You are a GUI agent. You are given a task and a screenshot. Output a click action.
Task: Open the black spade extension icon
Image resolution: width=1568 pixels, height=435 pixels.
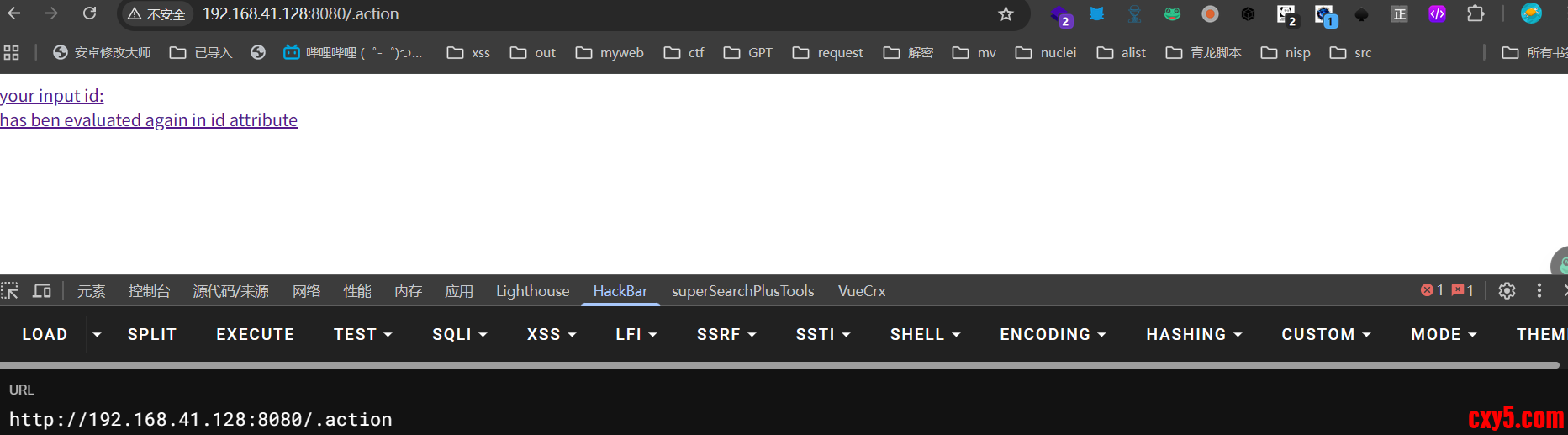coord(1361,14)
